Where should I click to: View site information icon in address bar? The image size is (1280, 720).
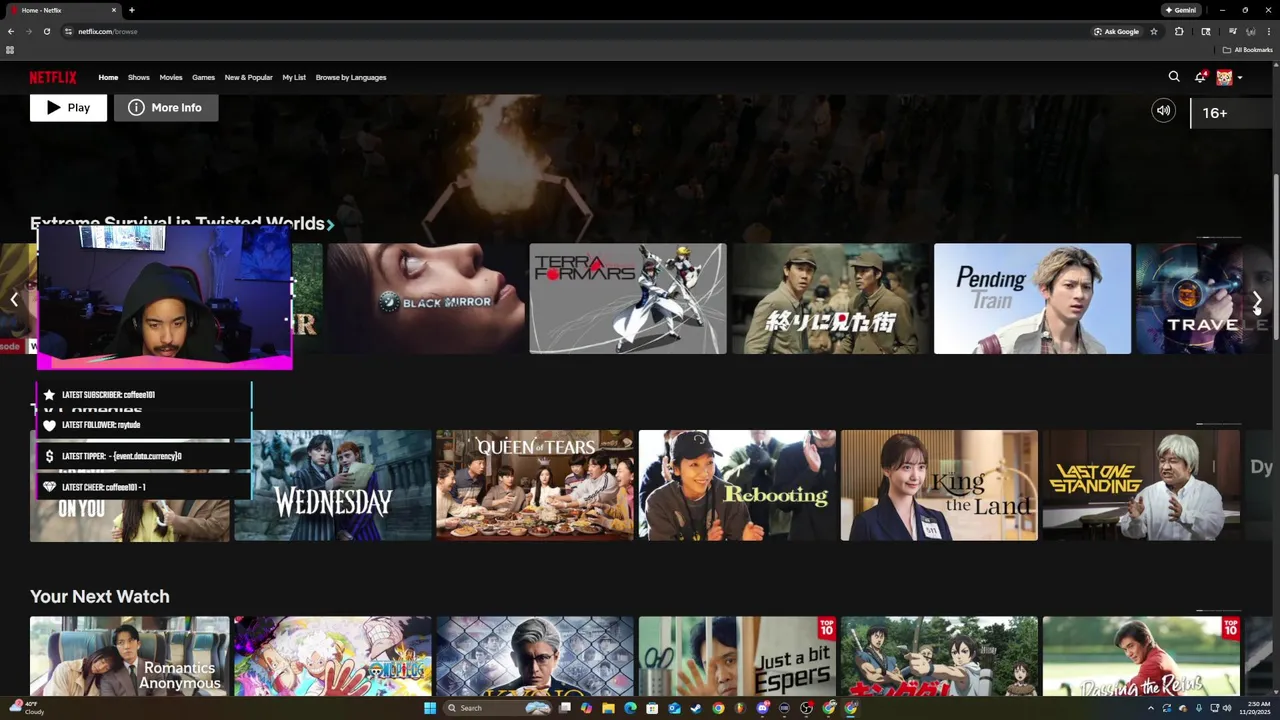click(68, 31)
